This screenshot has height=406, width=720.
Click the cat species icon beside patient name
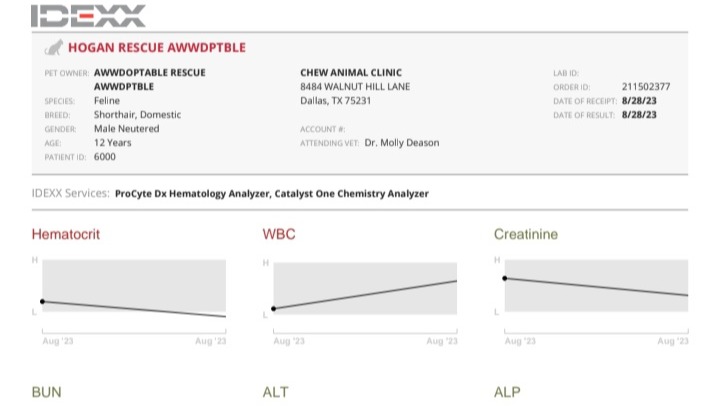pyautogui.click(x=53, y=47)
